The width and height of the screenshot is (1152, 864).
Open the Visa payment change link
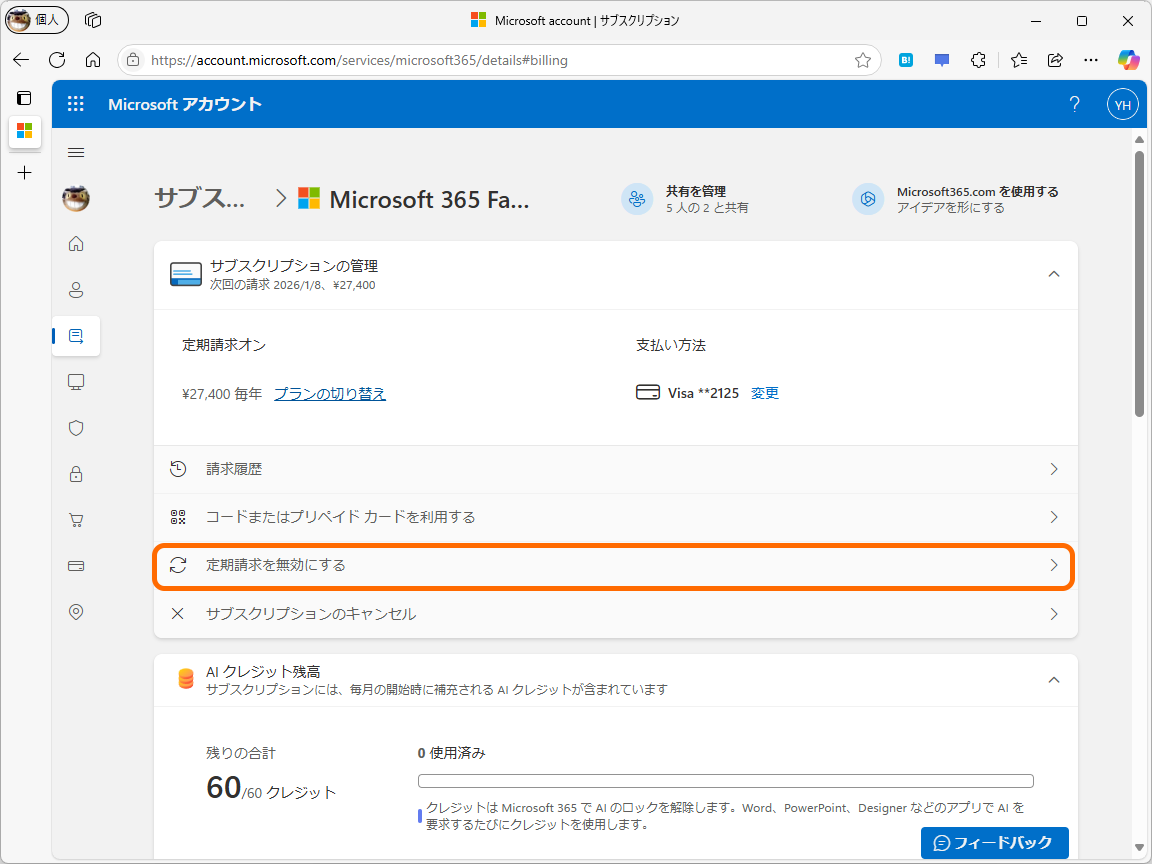point(765,393)
